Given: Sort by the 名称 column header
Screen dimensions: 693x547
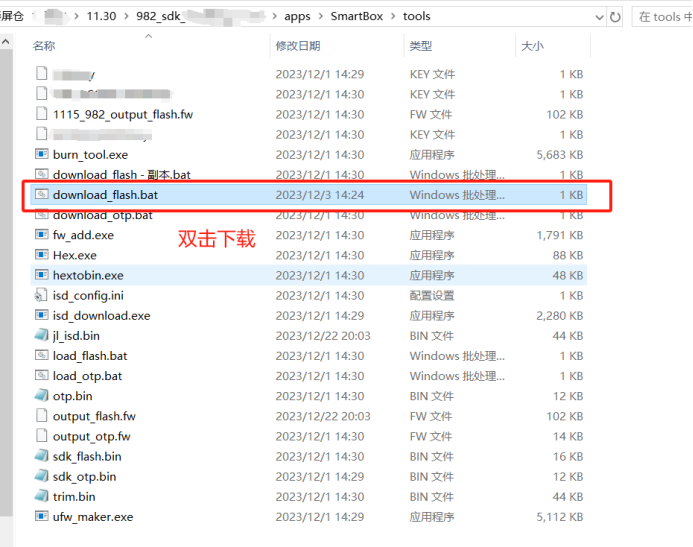Looking at the screenshot, I should coord(44,46).
